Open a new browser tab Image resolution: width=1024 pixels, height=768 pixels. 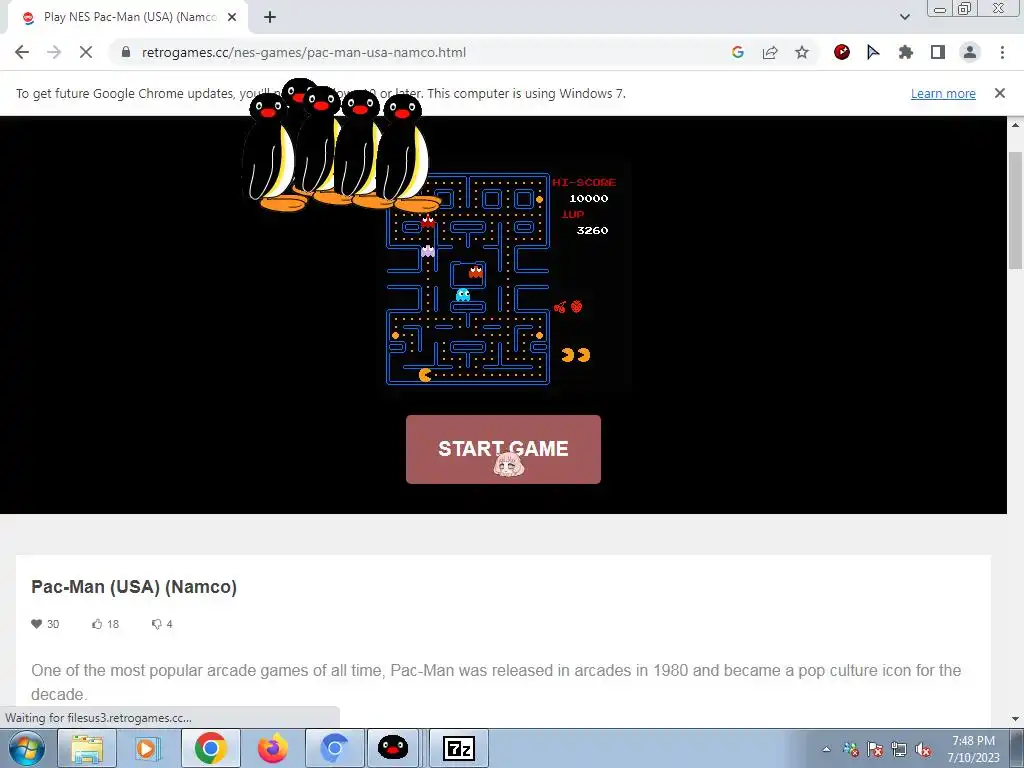[270, 17]
